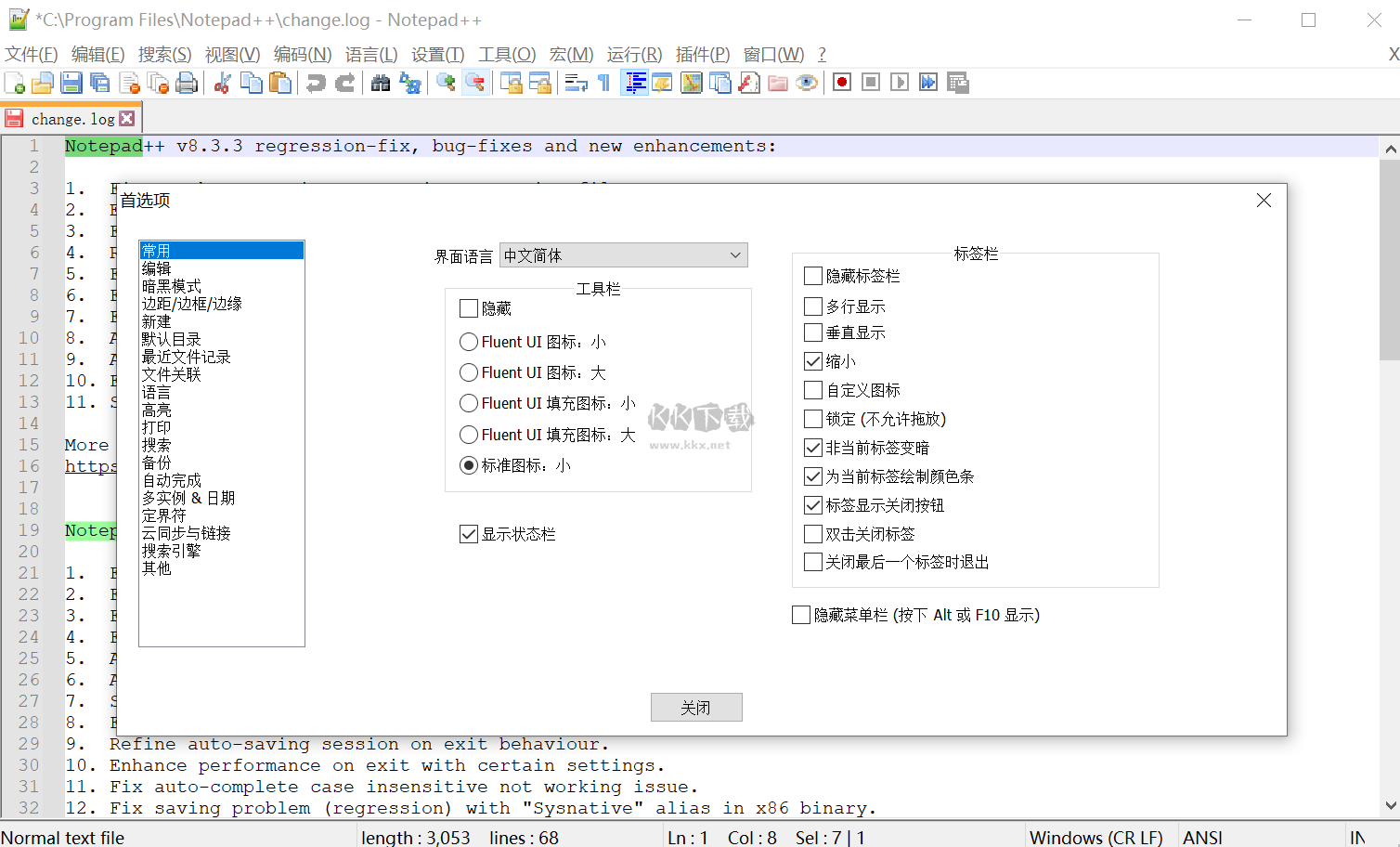Select Fluent UI 图标: 大 radio button
This screenshot has height=847, width=1400.
[469, 372]
